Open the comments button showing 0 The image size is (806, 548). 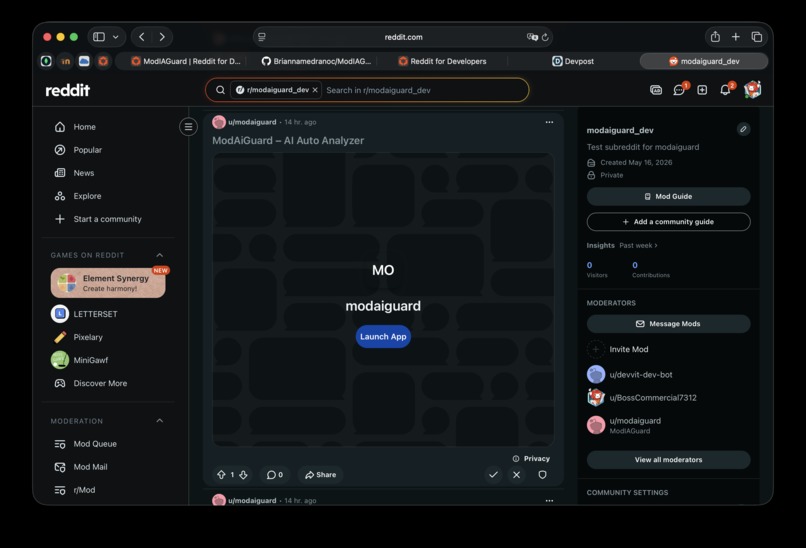(x=274, y=475)
